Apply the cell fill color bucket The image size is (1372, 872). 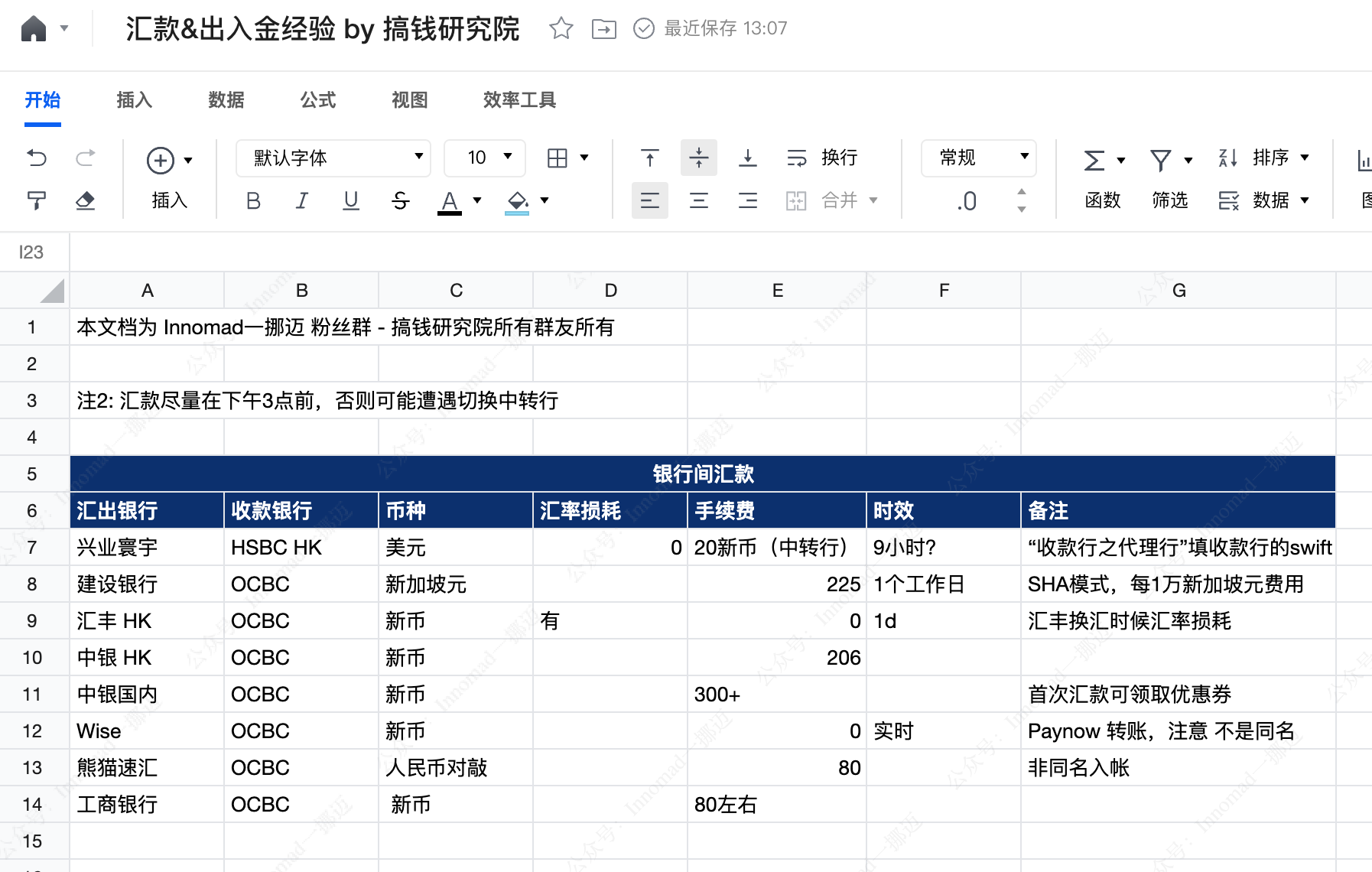pos(517,202)
